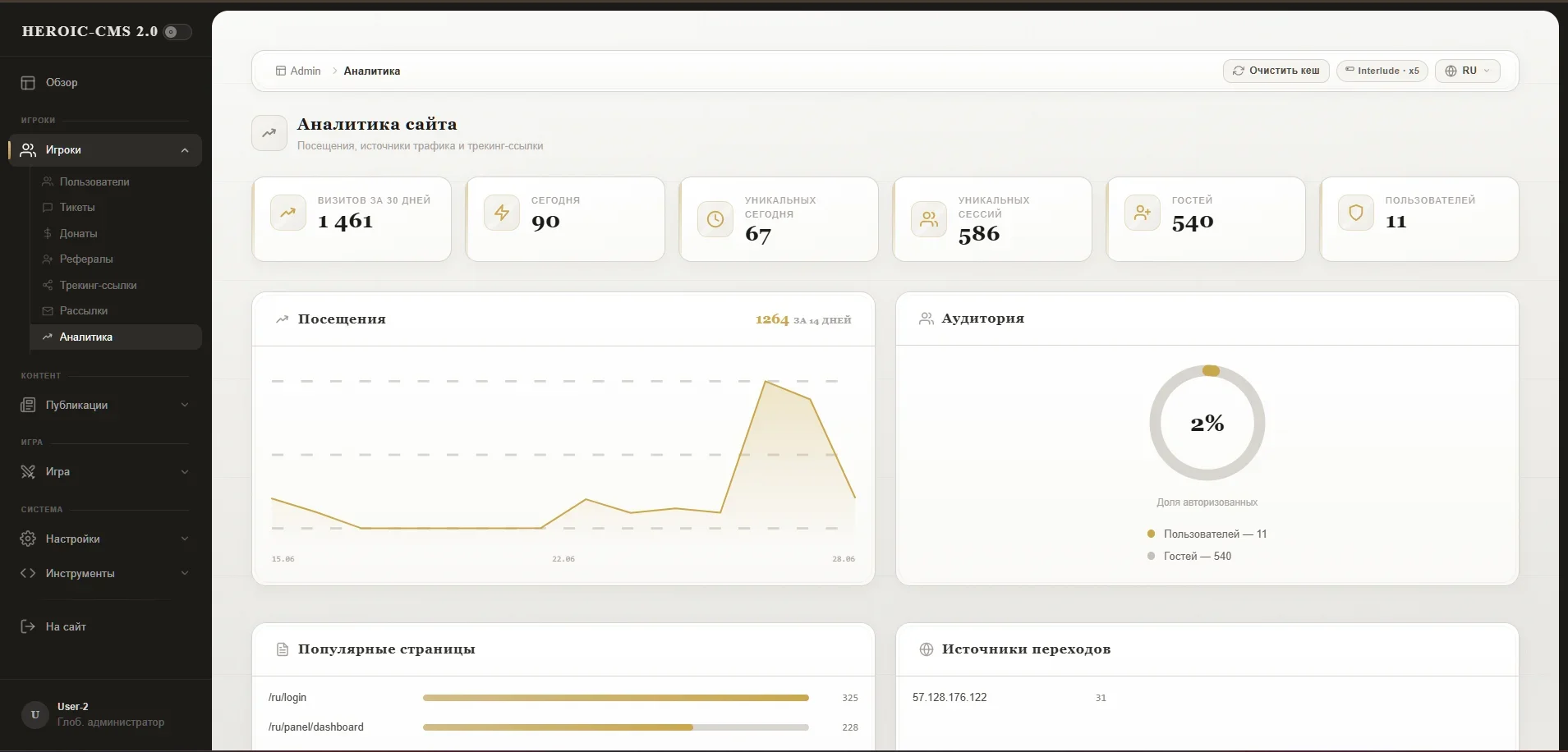Click the Уникальных сегодня clock icon
The height and width of the screenshot is (752, 1568).
click(715, 219)
